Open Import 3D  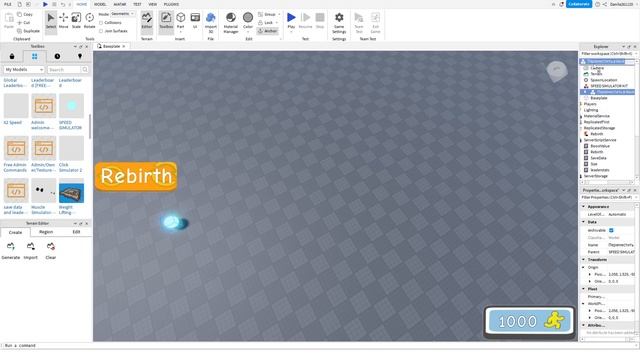tap(211, 22)
